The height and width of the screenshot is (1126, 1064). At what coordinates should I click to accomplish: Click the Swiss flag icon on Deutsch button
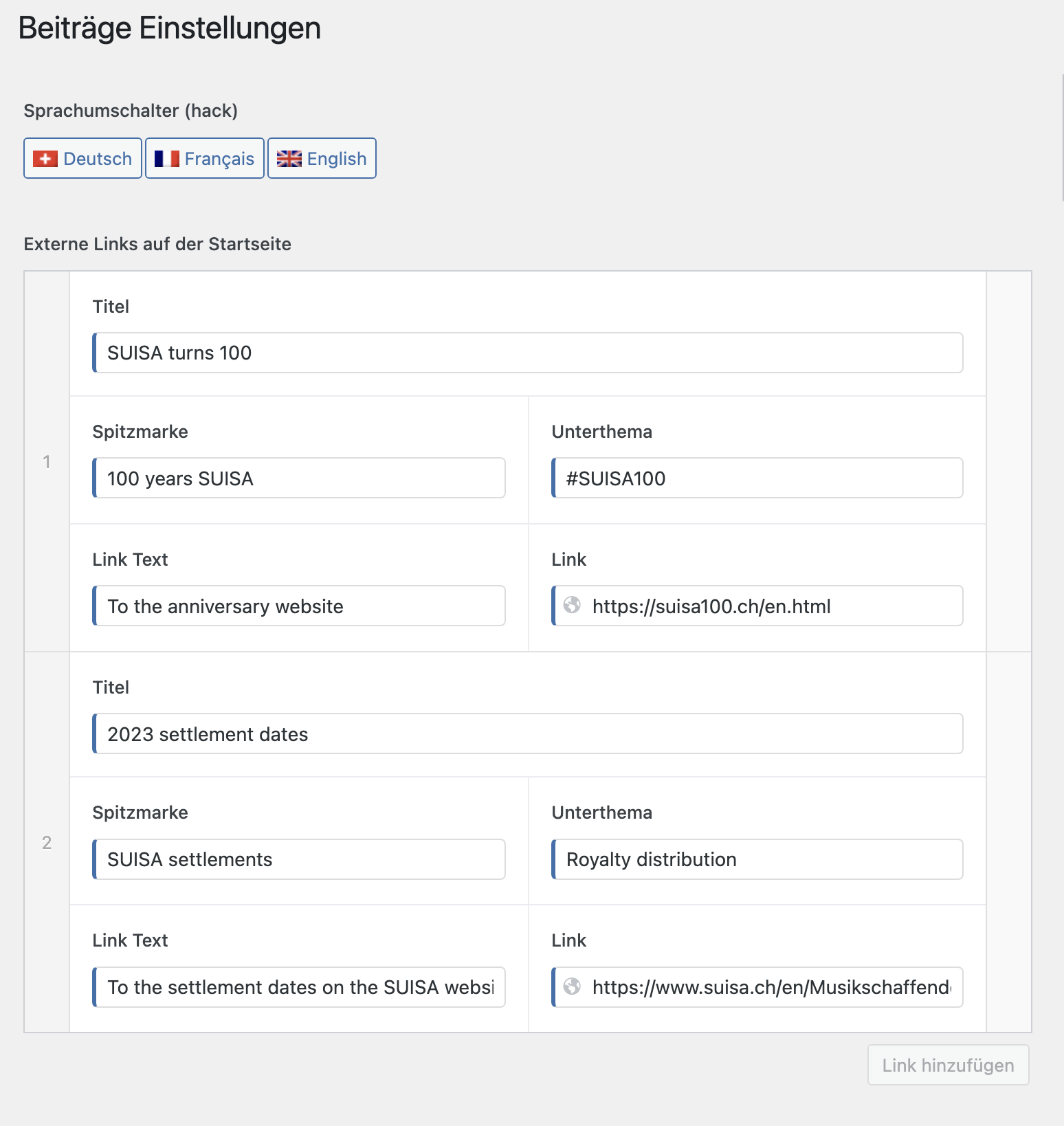tap(44, 158)
